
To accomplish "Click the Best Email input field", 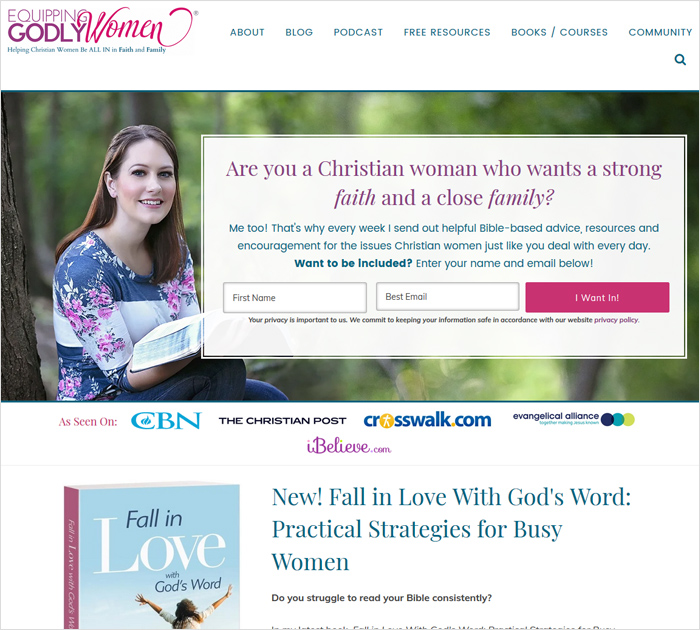I will [447, 296].
